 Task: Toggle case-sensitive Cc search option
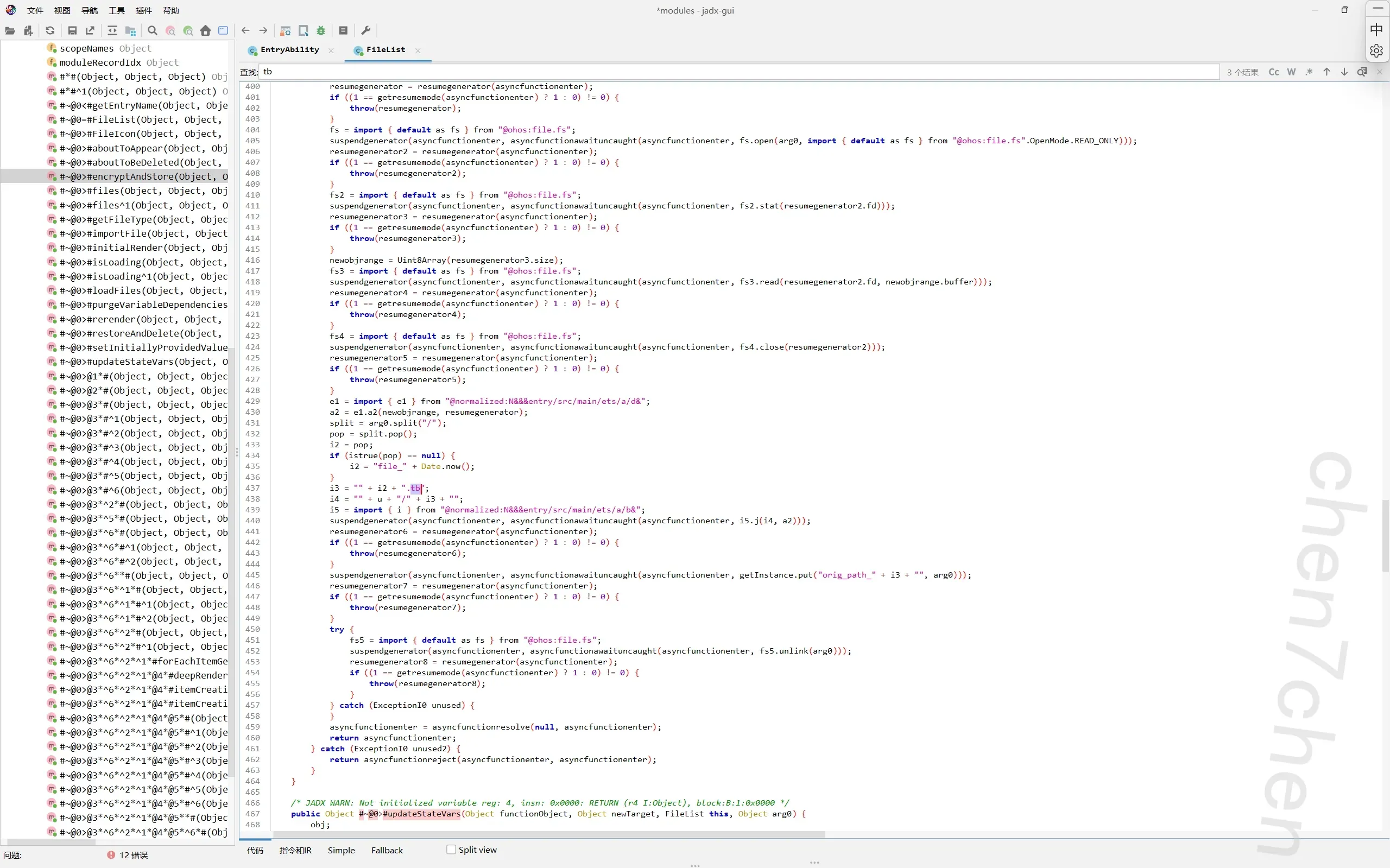[1273, 72]
